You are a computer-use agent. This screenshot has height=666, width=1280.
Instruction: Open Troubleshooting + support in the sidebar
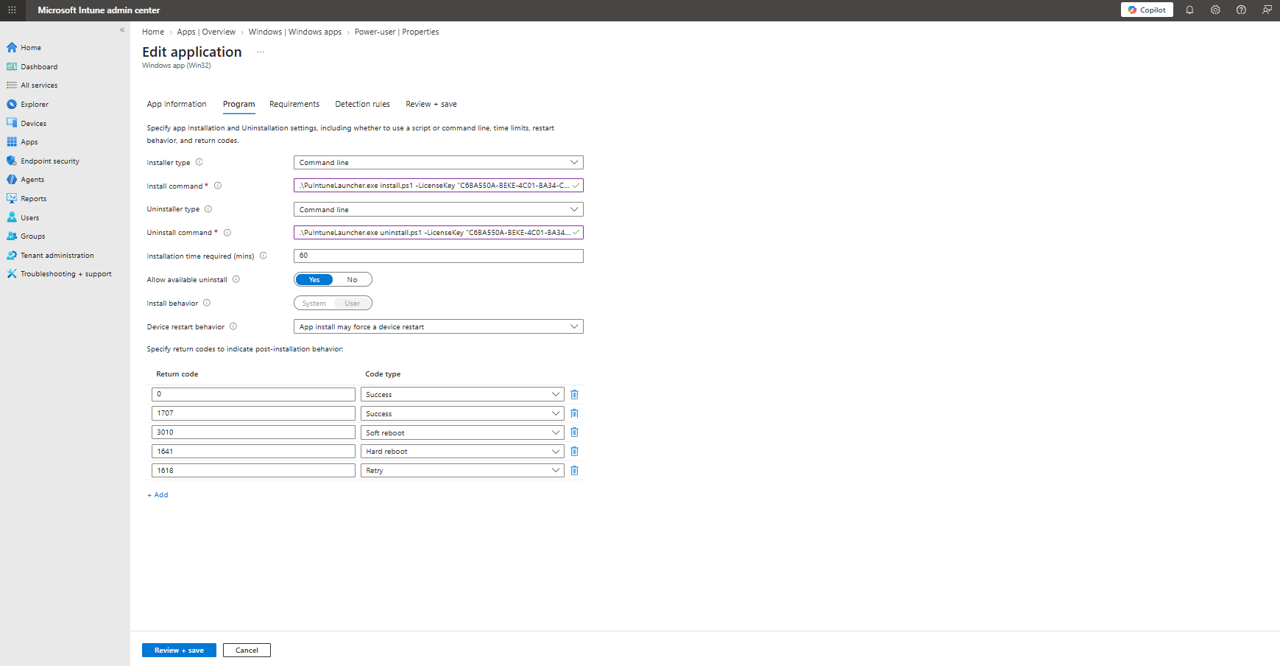[65, 274]
